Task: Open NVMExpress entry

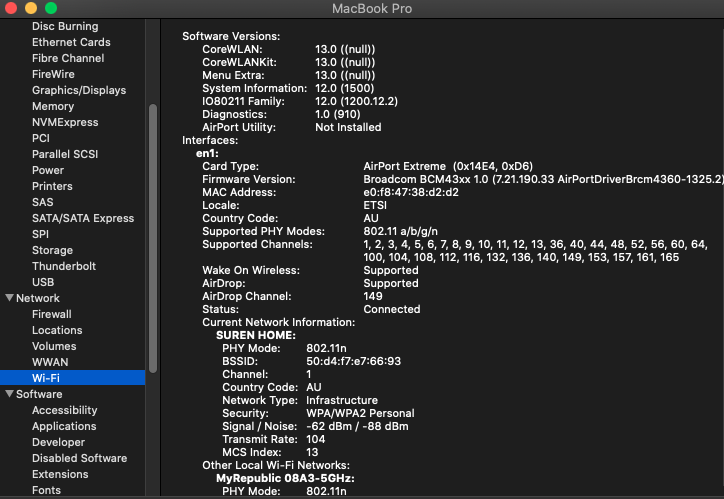Action: point(65,122)
